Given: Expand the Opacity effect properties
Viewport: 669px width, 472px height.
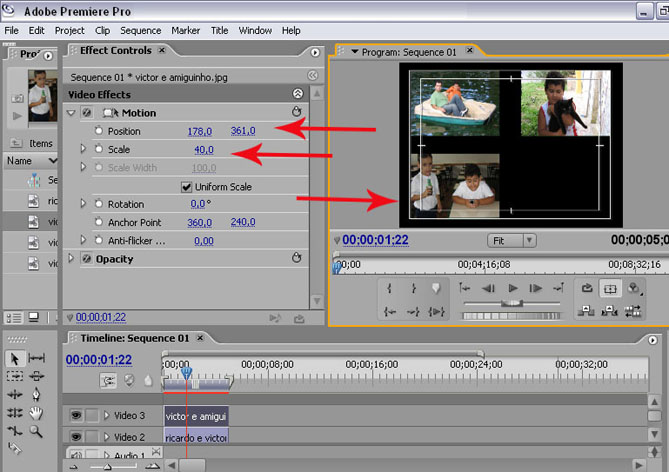Looking at the screenshot, I should tap(70, 259).
